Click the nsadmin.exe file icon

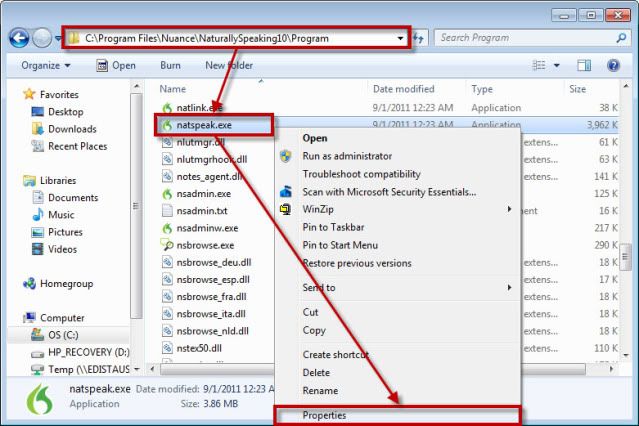167,194
